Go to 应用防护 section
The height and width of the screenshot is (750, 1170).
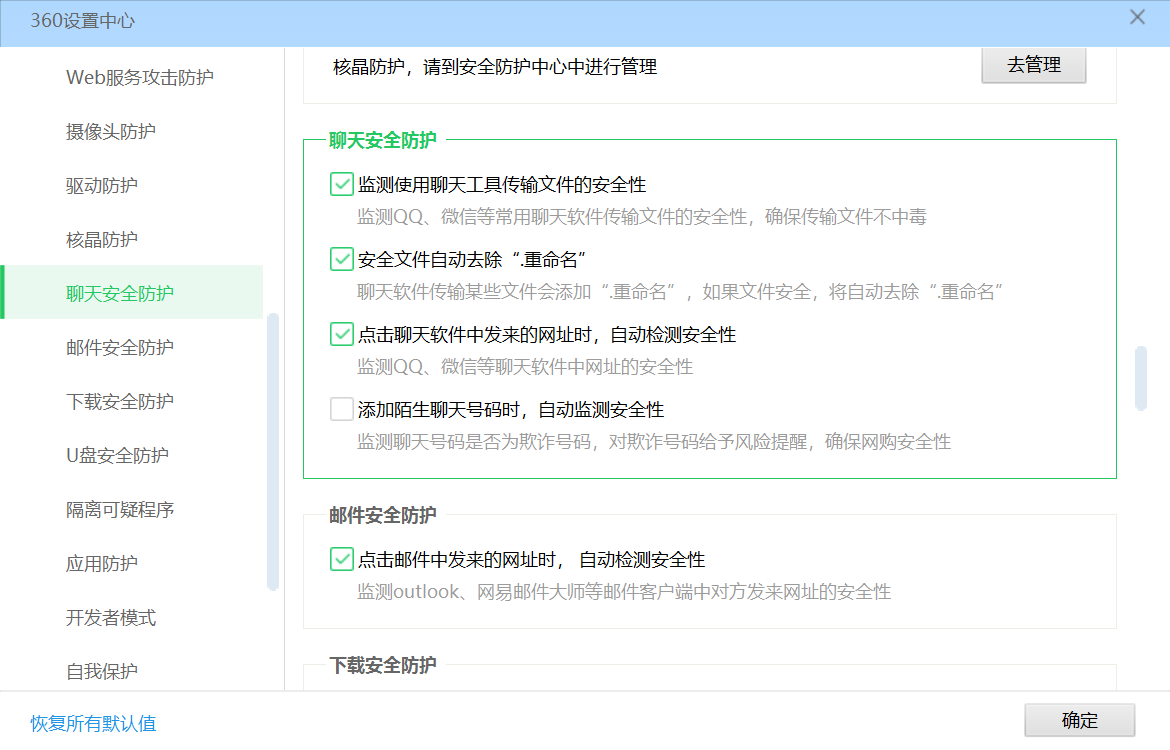tap(101, 563)
